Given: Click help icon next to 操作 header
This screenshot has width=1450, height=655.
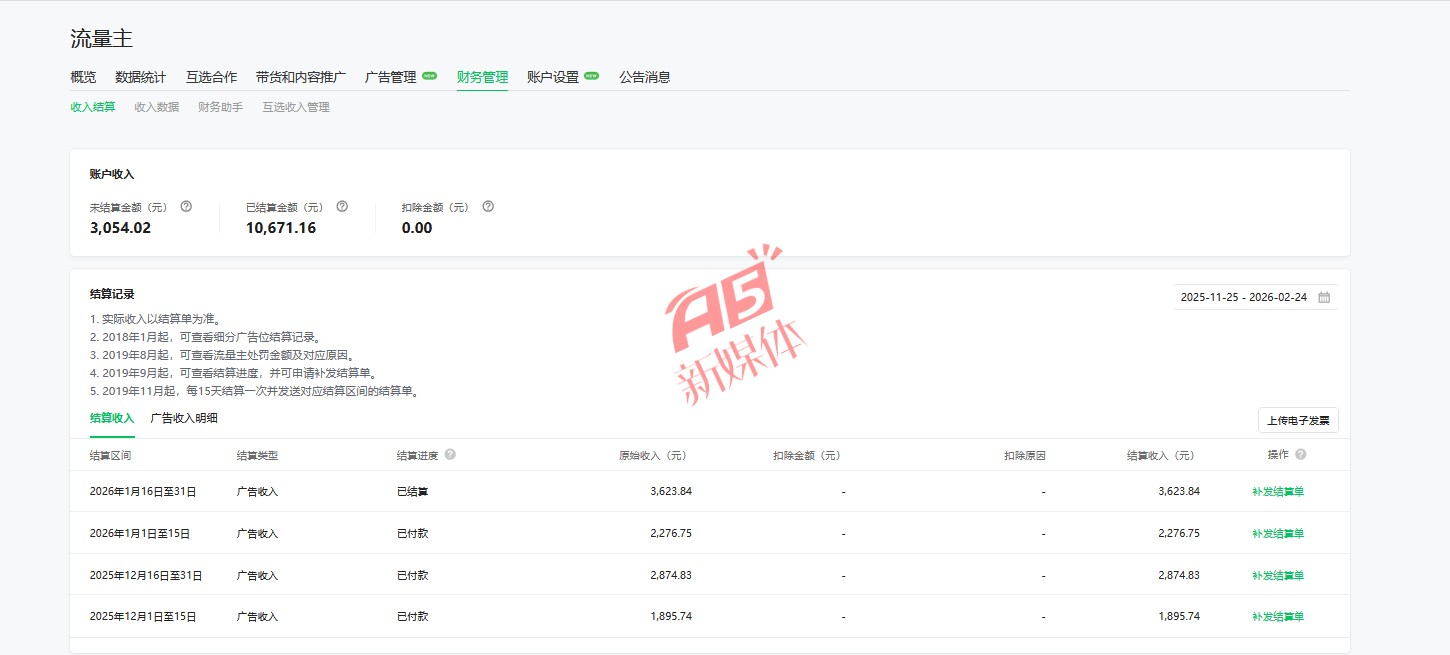Looking at the screenshot, I should (1300, 455).
